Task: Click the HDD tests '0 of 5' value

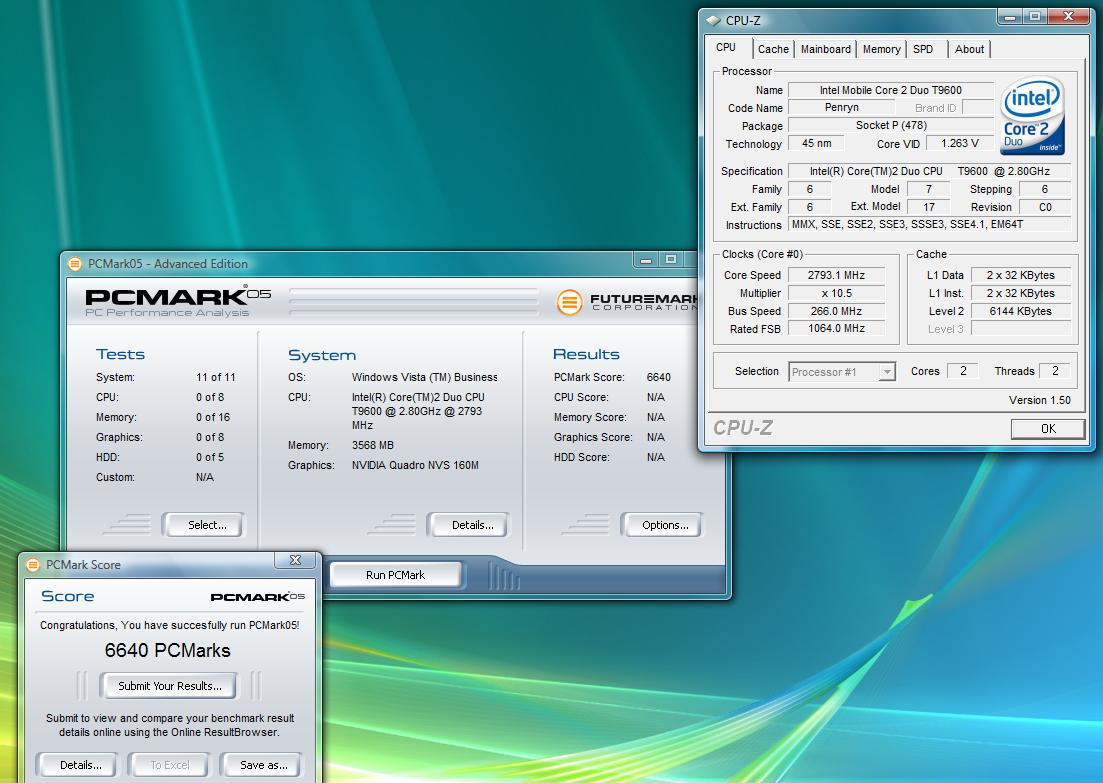Action: [x=210, y=457]
